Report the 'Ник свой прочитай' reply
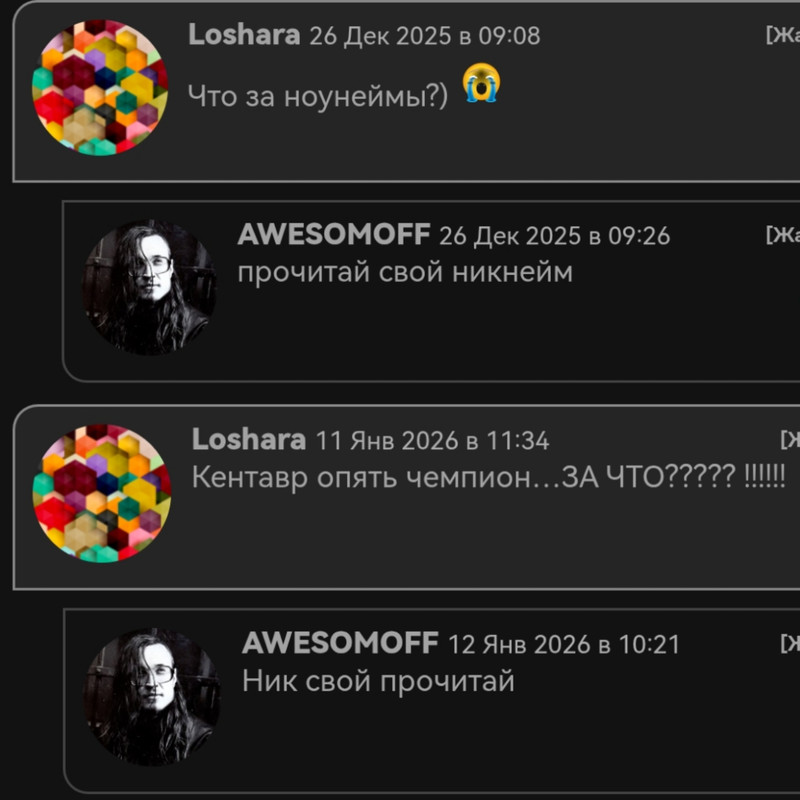The width and height of the screenshot is (800, 800). [790, 644]
